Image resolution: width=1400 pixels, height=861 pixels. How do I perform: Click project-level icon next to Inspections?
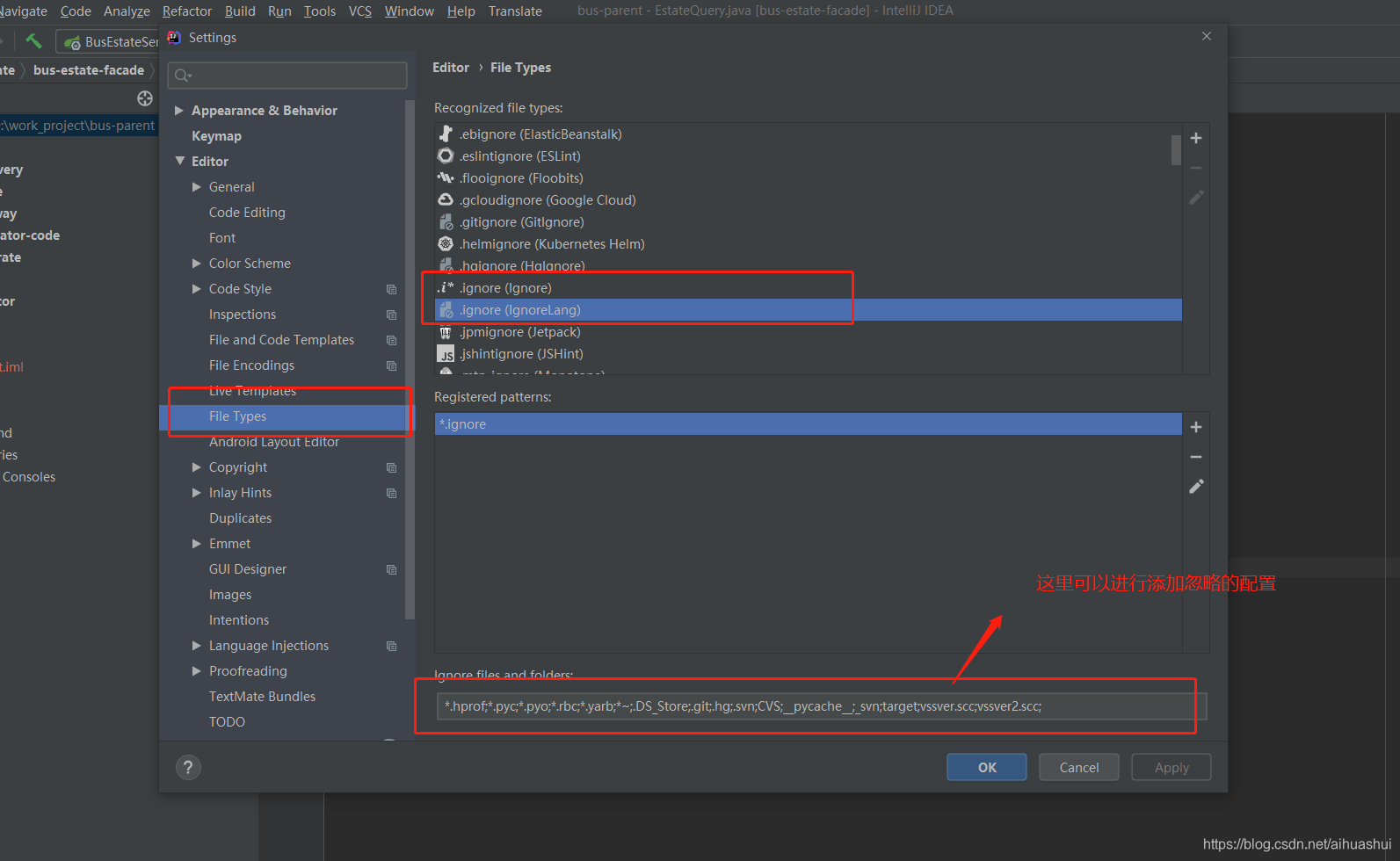(x=391, y=315)
